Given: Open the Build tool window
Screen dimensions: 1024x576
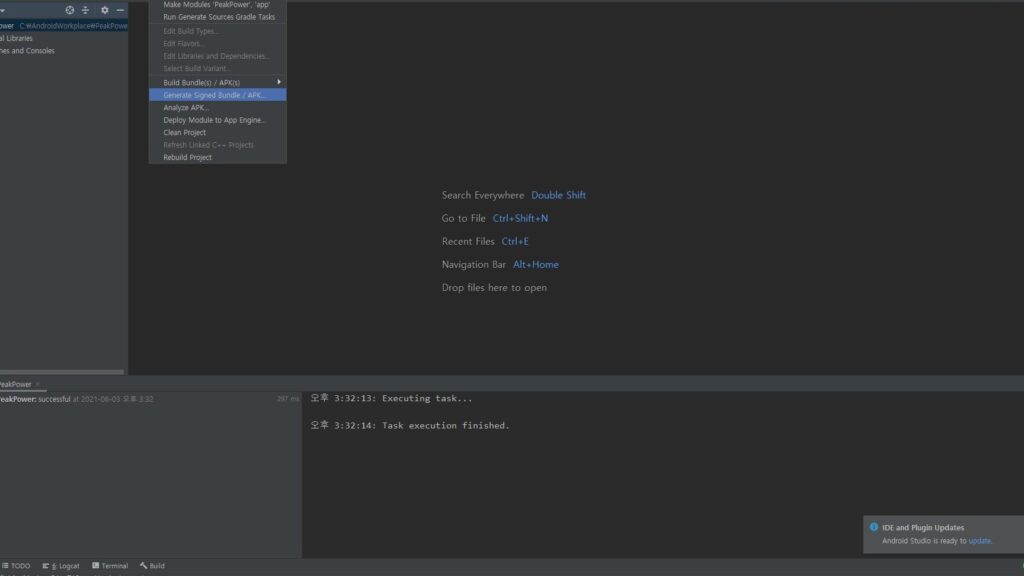Looking at the screenshot, I should tap(152, 566).
